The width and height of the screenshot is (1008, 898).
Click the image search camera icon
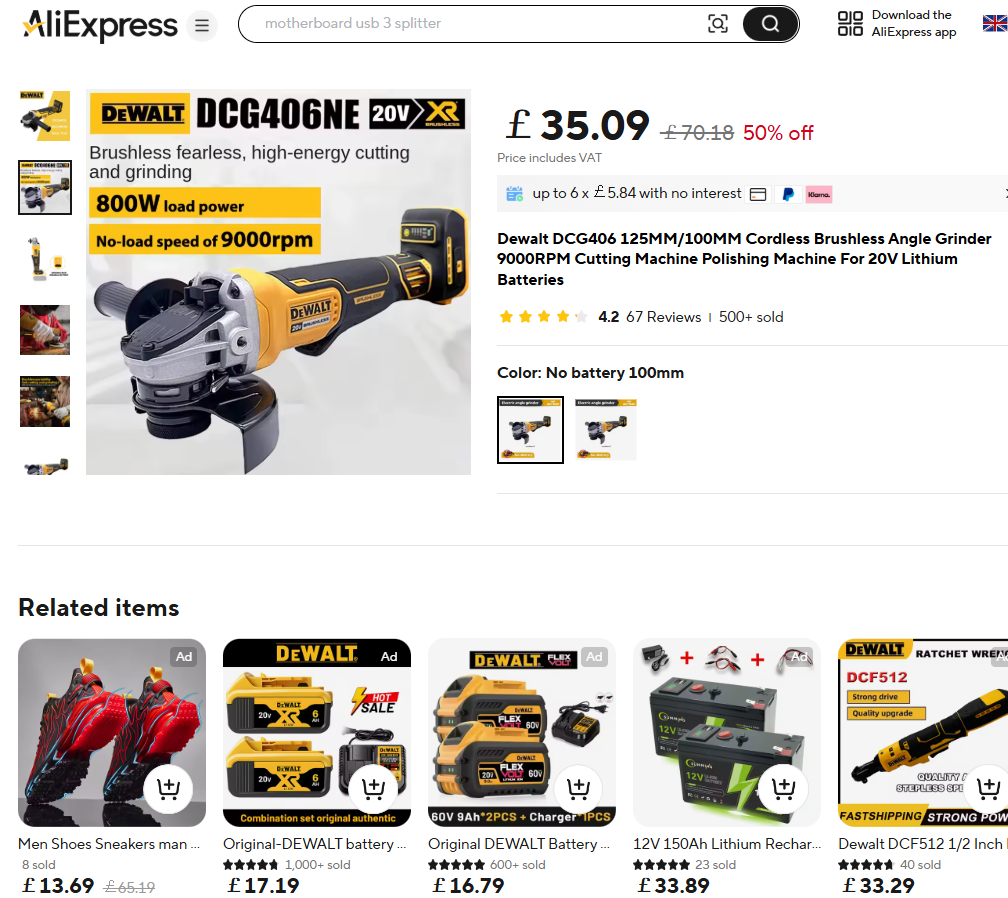[x=717, y=24]
